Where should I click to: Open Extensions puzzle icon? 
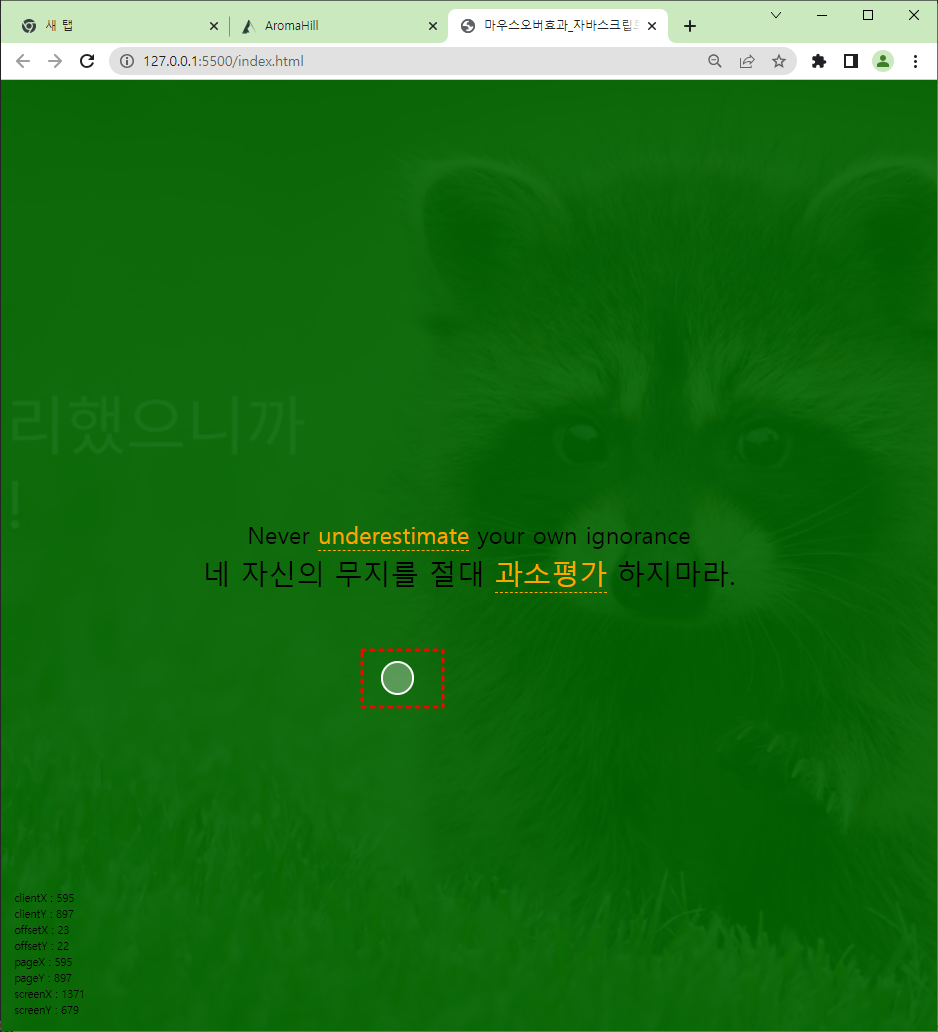(x=819, y=61)
